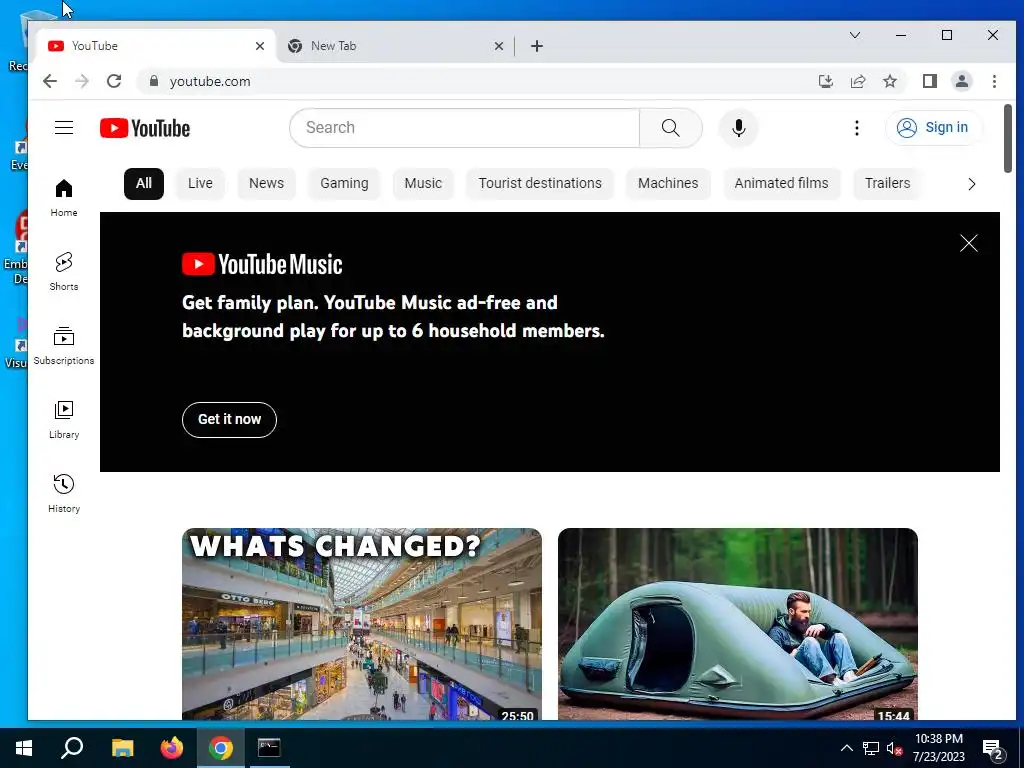1024x768 pixels.
Task: Click the youtube.com address bar
Action: coord(477,81)
